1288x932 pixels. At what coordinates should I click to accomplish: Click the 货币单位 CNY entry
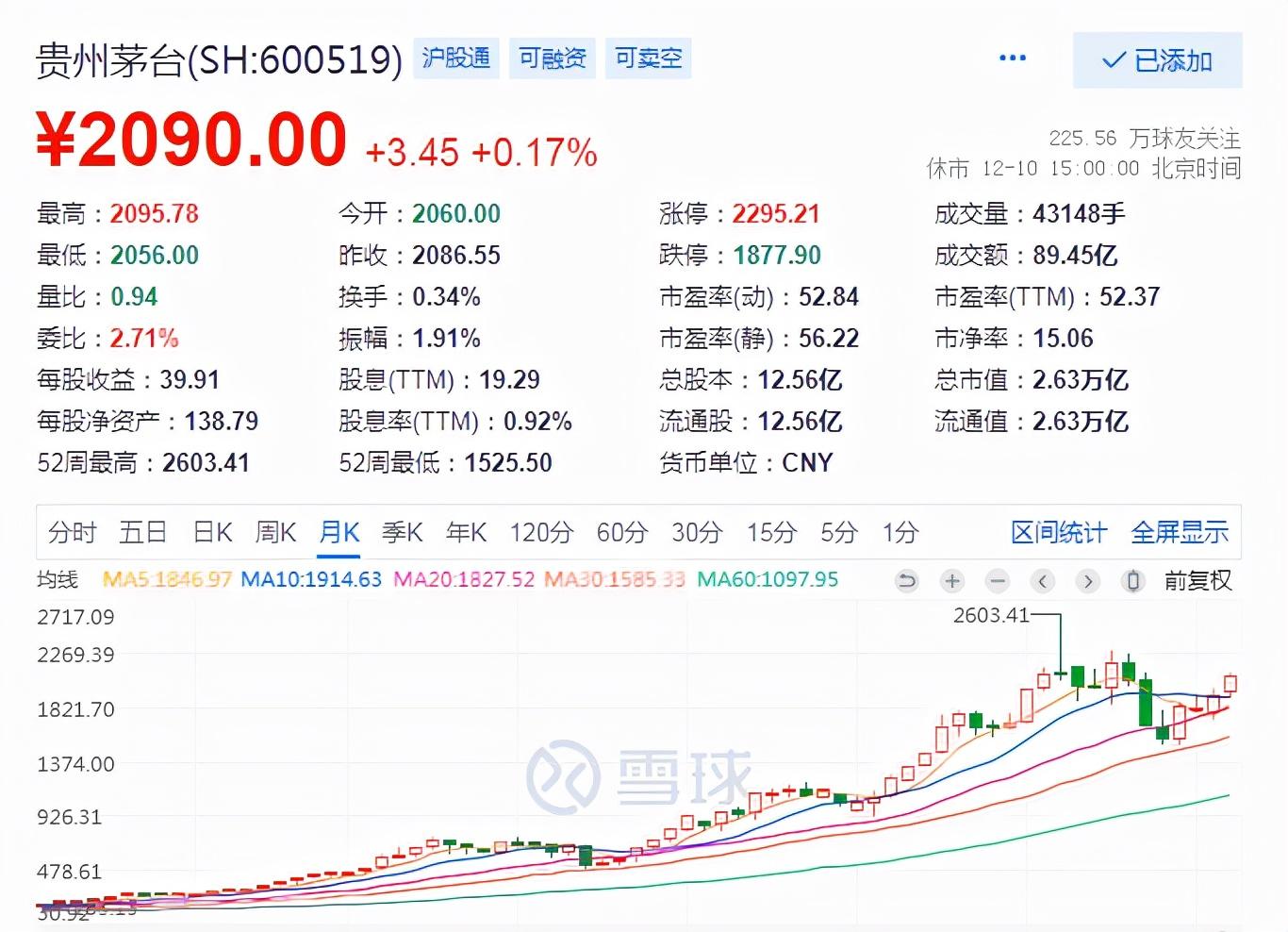[746, 463]
